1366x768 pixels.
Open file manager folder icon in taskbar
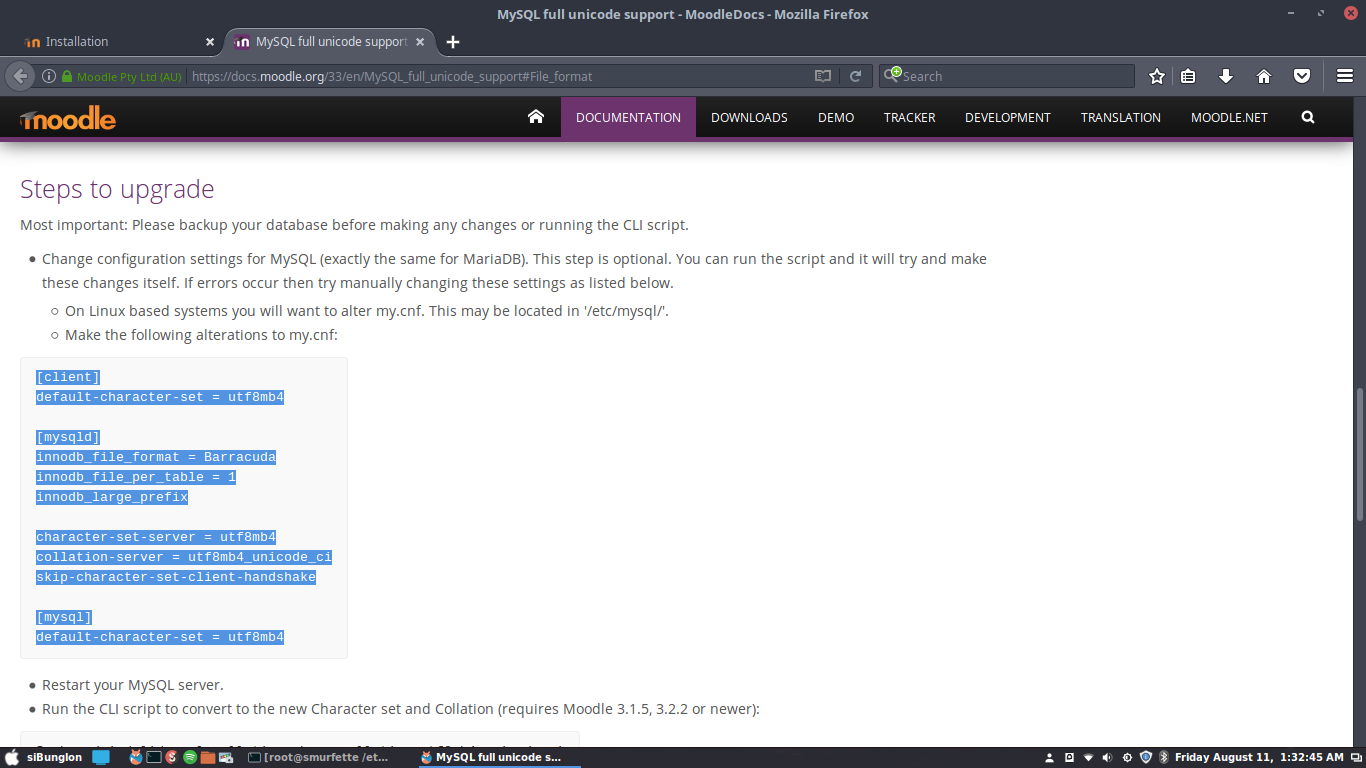(x=208, y=758)
